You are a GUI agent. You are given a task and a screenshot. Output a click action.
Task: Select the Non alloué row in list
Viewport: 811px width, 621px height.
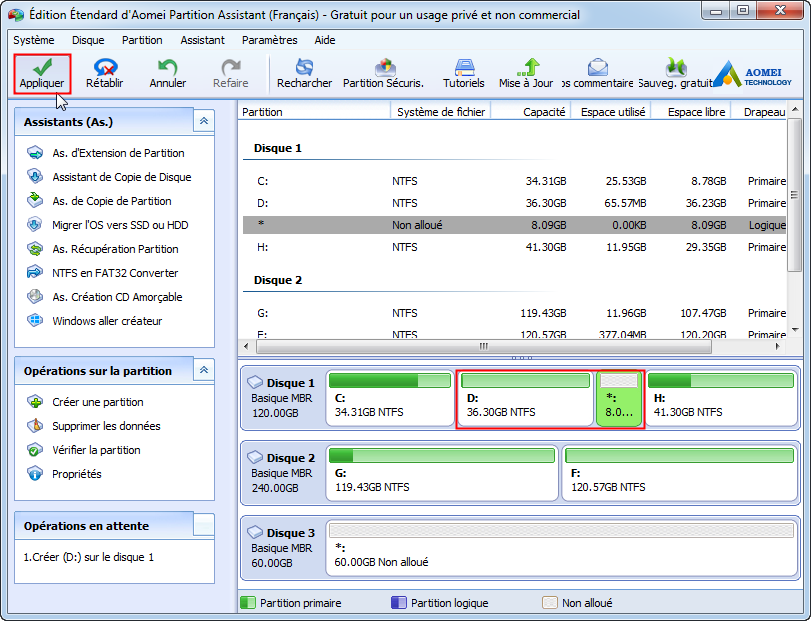[x=515, y=225]
